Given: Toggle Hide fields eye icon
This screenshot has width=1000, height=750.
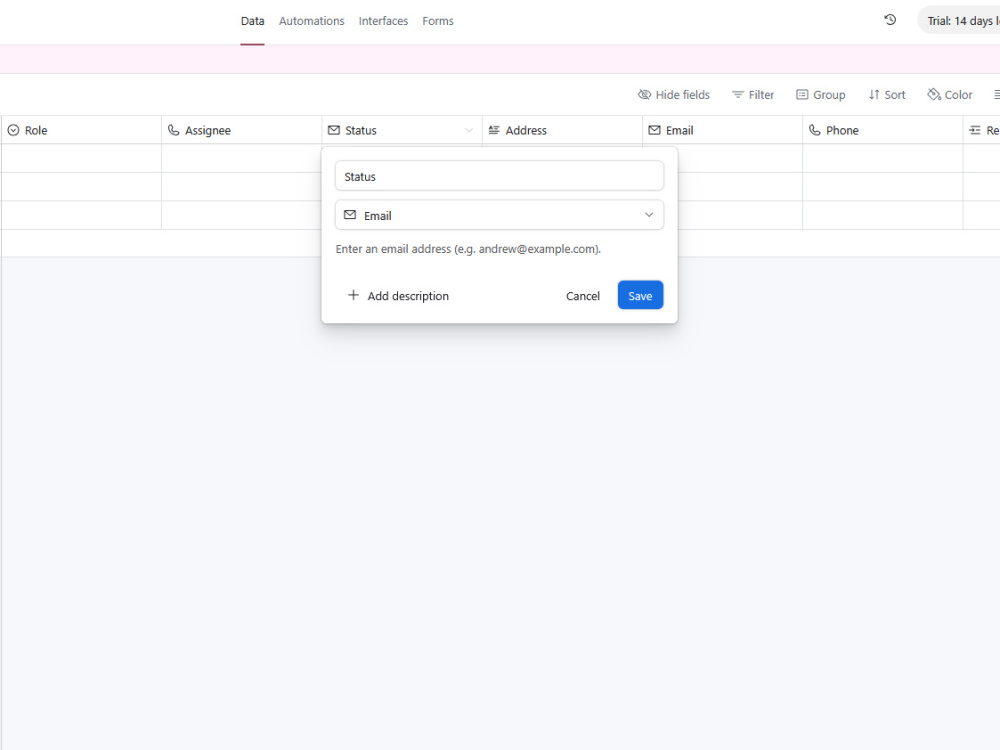Looking at the screenshot, I should coord(645,94).
